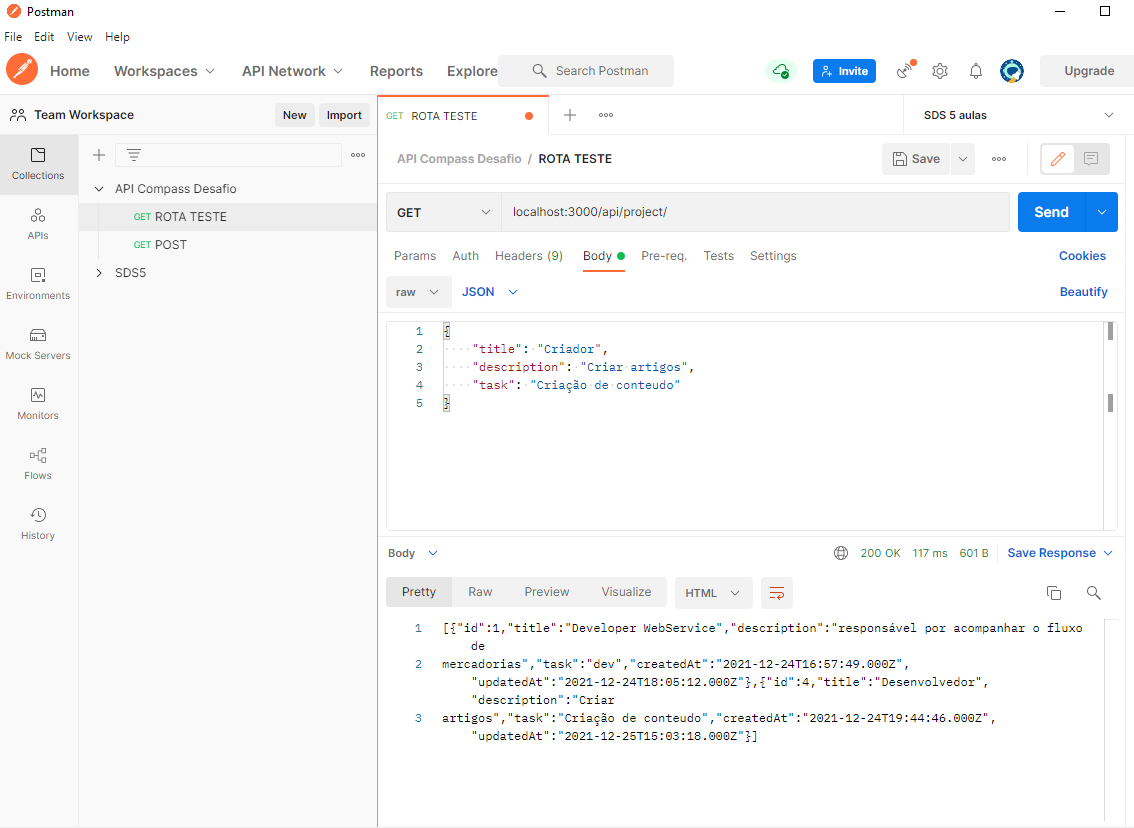Search within the response
The image size is (1134, 828).
[1093, 592]
